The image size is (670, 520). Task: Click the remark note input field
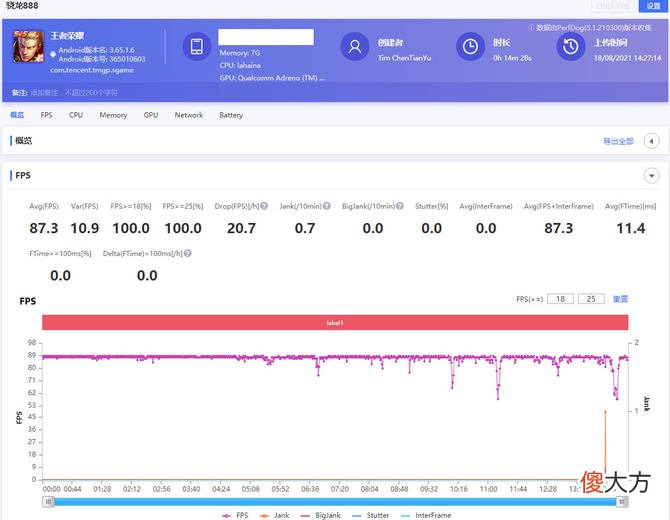click(74, 92)
